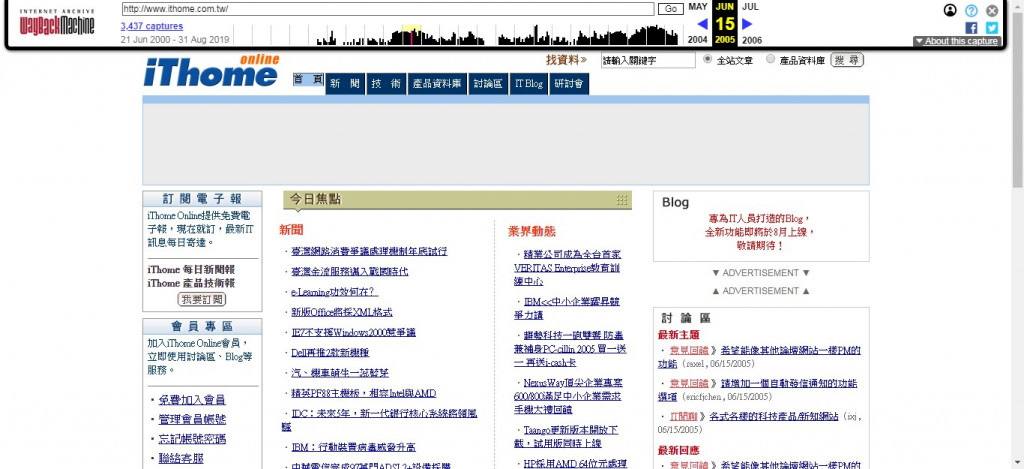The image size is (1024, 469).
Task: Select the 產品資料庫 radio button
Action: point(771,59)
